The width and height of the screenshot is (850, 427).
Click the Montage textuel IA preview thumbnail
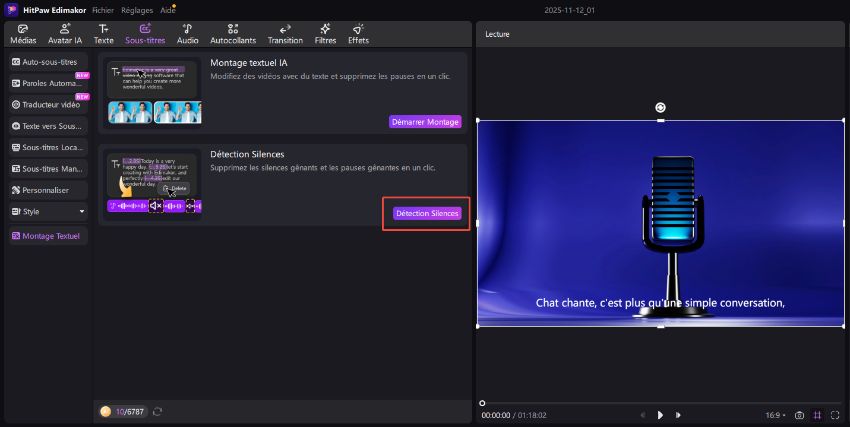[154, 93]
